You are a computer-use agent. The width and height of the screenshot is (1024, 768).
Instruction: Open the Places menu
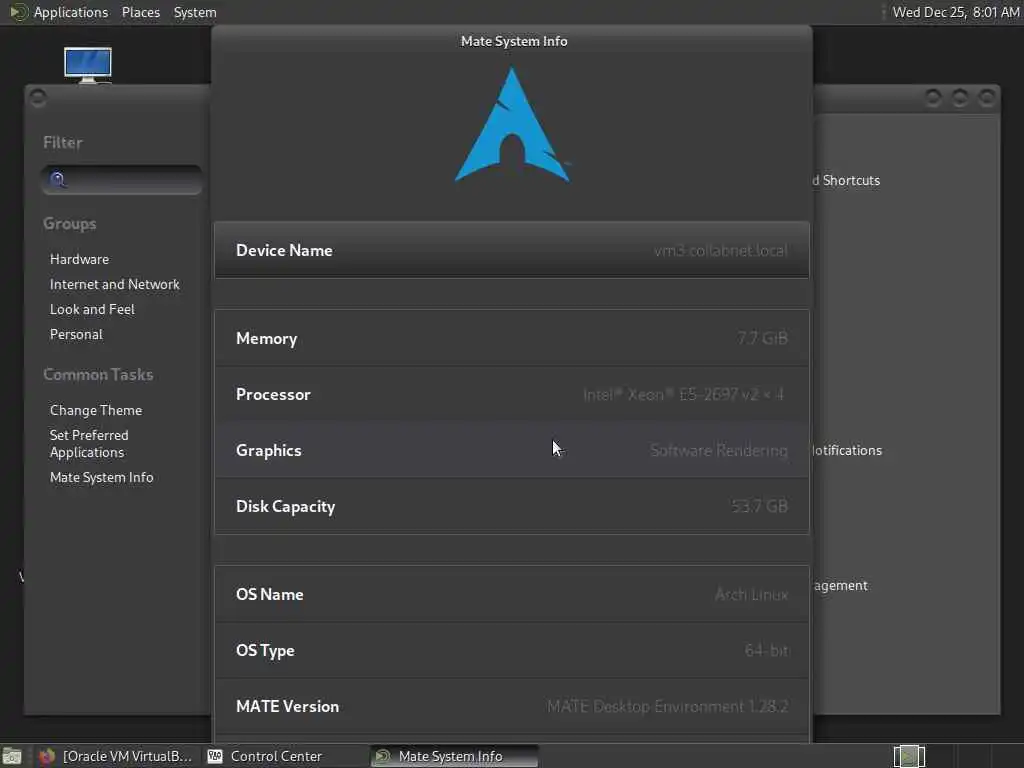[140, 12]
